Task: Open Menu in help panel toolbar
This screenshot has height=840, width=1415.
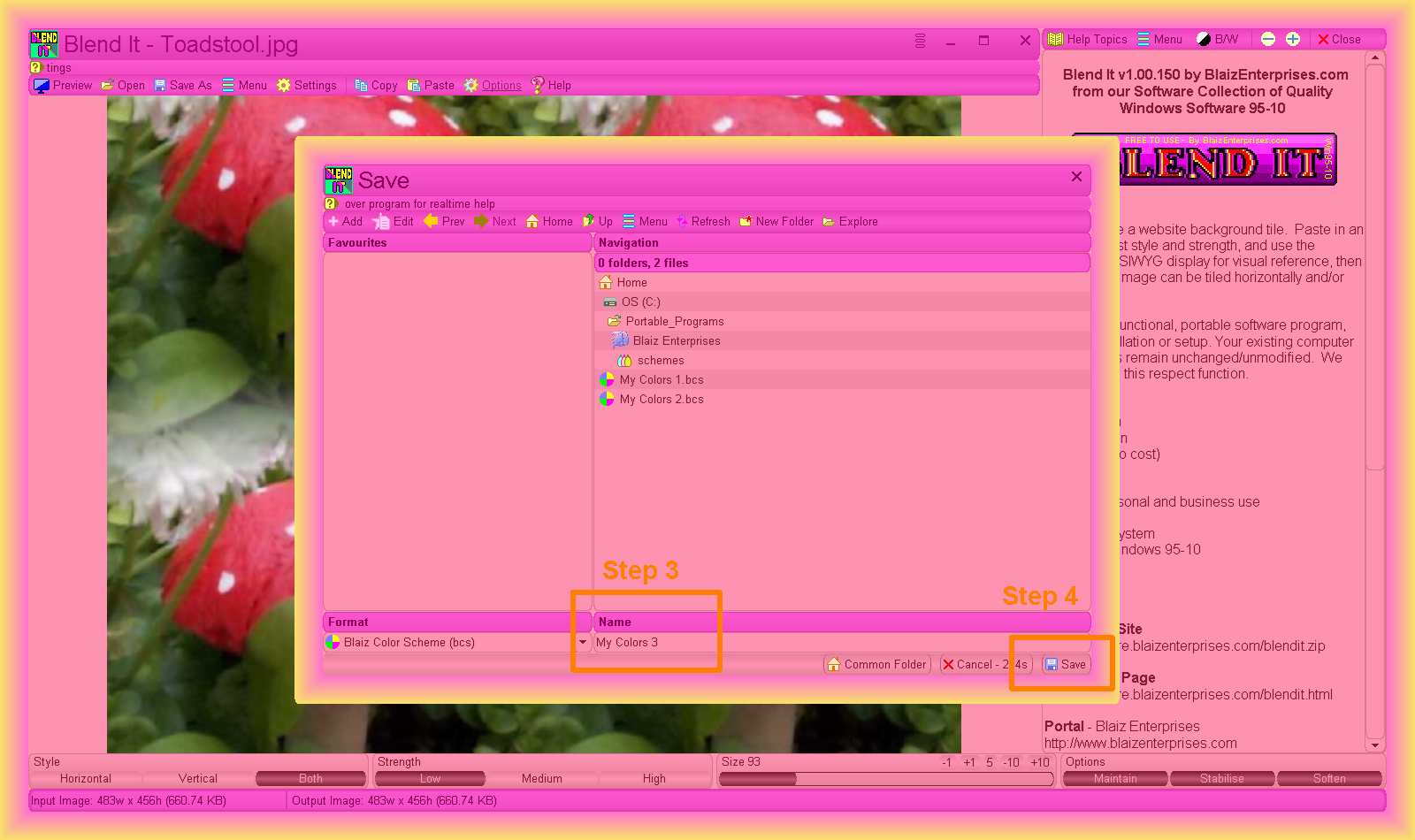Action: pos(1160,40)
